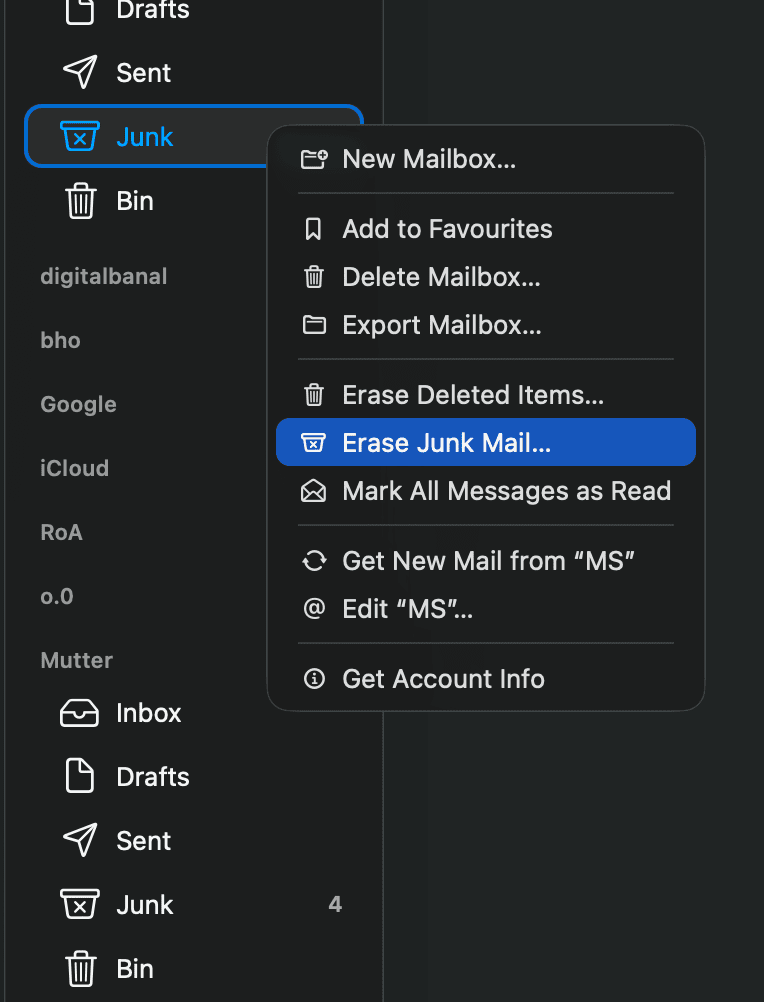Open the upper Drafts mailbox

click(x=194, y=11)
